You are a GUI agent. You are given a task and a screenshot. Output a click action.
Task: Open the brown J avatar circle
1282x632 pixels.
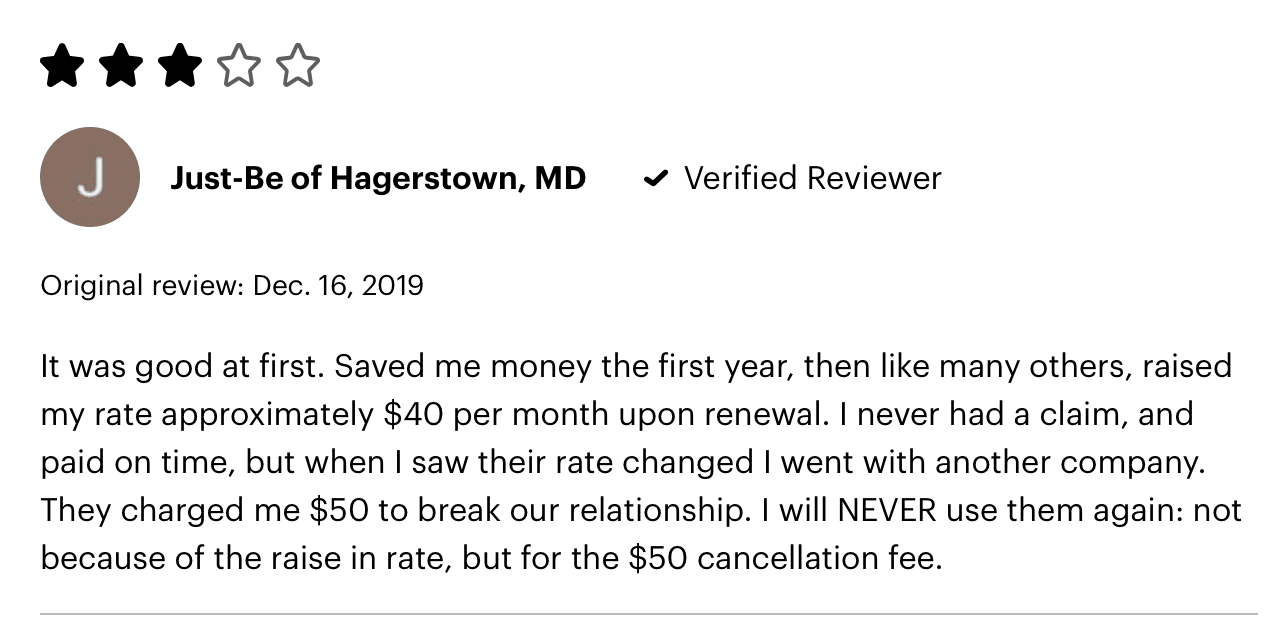click(x=90, y=177)
